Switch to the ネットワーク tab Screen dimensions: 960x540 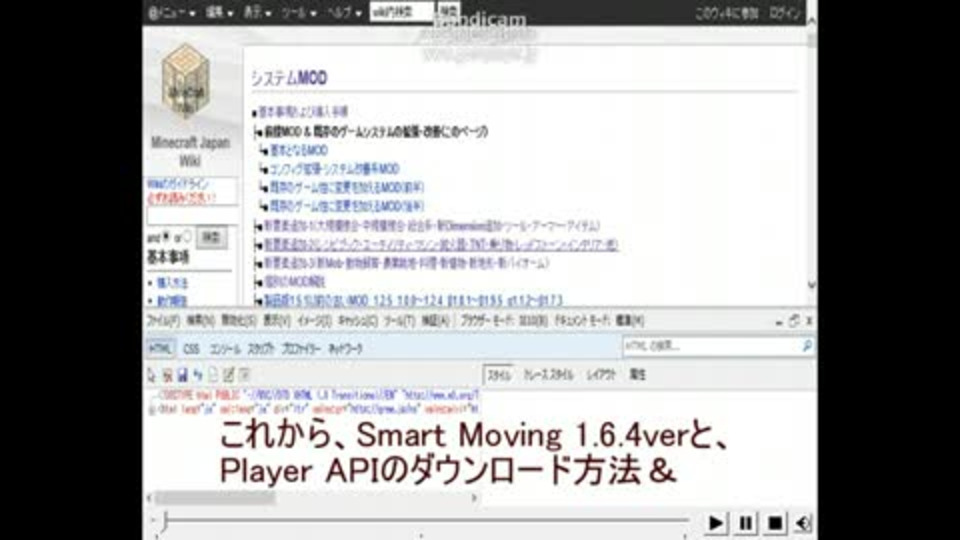[x=345, y=348]
